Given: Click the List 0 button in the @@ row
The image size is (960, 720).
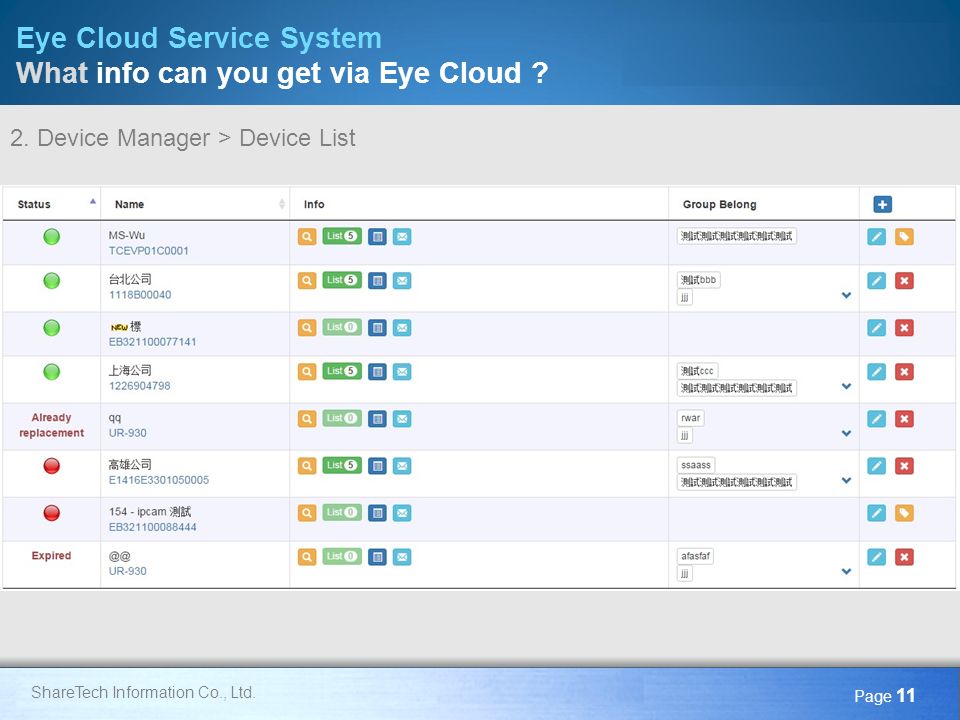Looking at the screenshot, I should [x=342, y=557].
